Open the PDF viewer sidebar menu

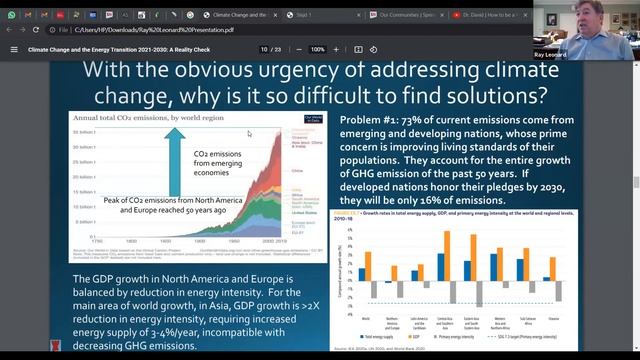[14, 49]
